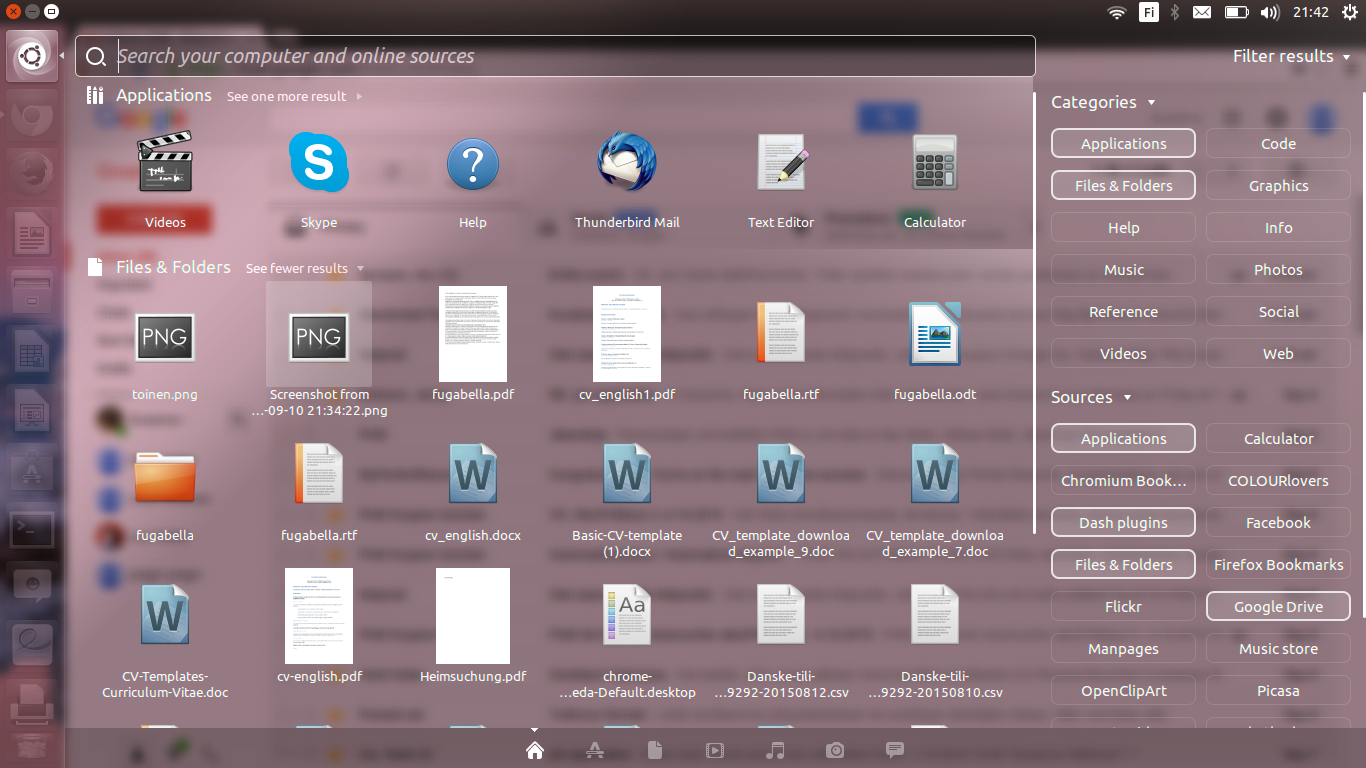
Task: Launch the Text Editor app
Action: [x=781, y=162]
